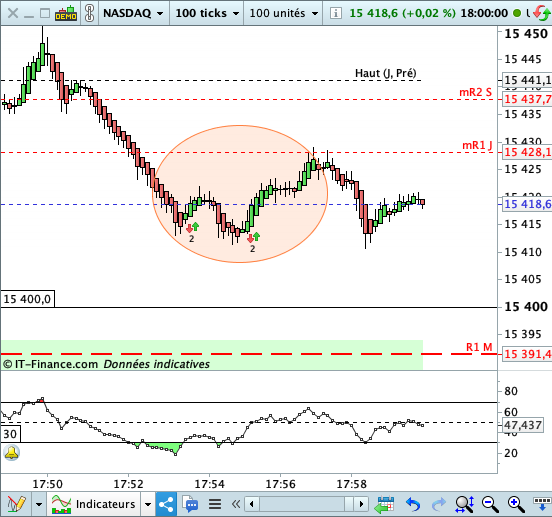Click the red 15 391,4 price tag
552x517 pixels.
coord(527,354)
